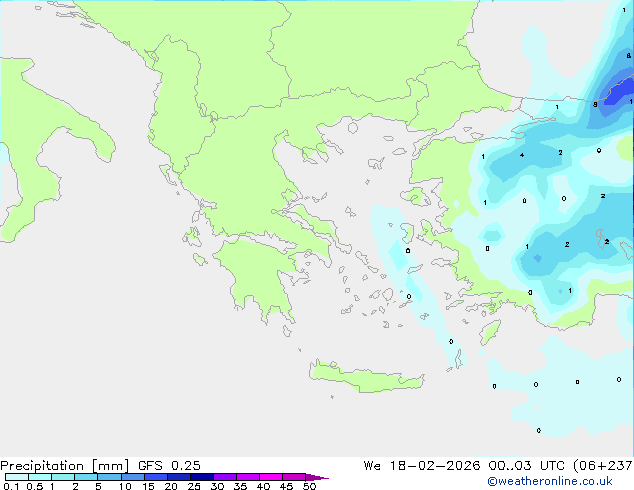Select the 1–2 mm legend swatch
The height and width of the screenshot is (490, 634).
tap(63, 477)
